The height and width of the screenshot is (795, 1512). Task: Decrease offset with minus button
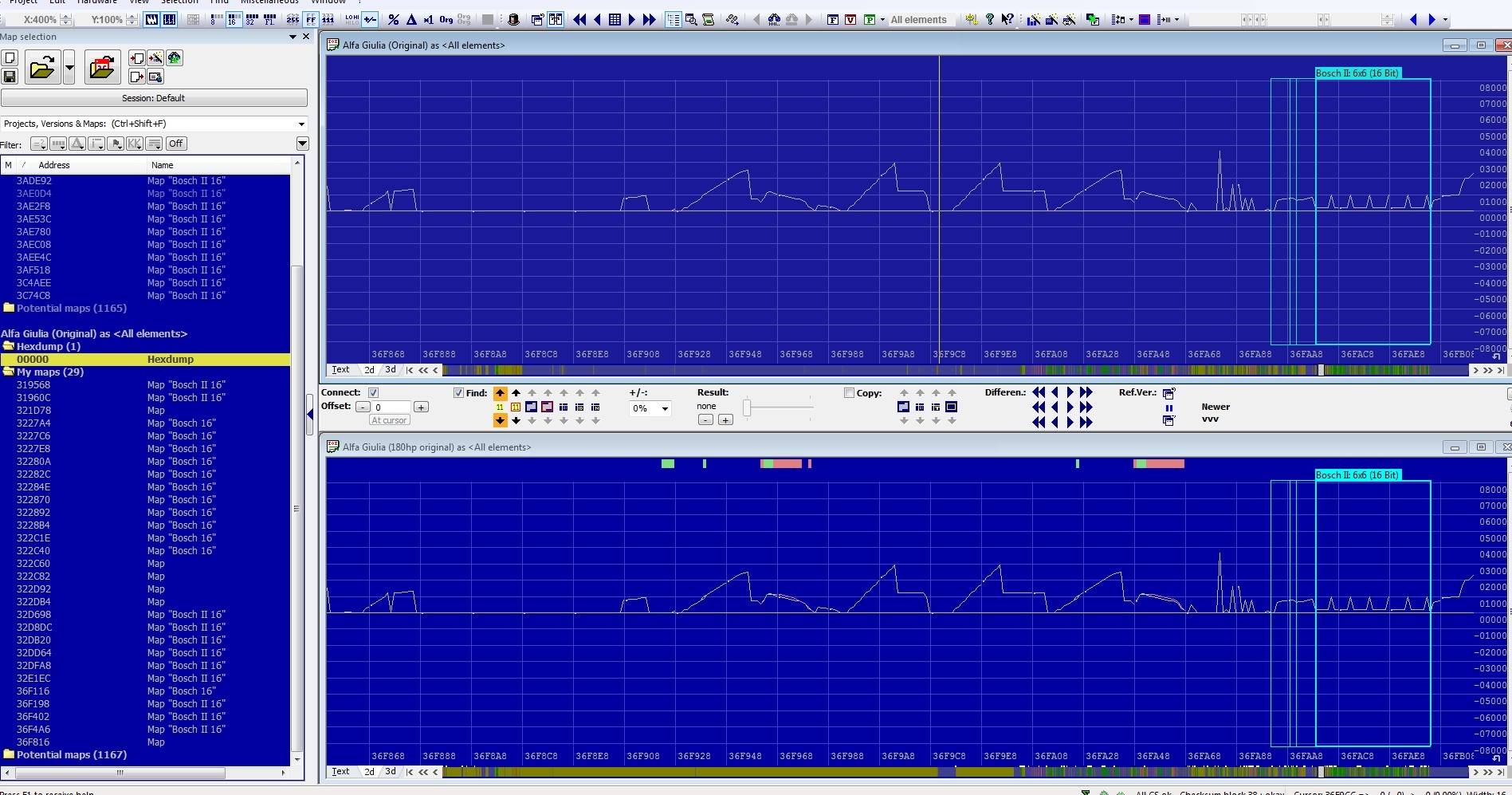(x=363, y=407)
